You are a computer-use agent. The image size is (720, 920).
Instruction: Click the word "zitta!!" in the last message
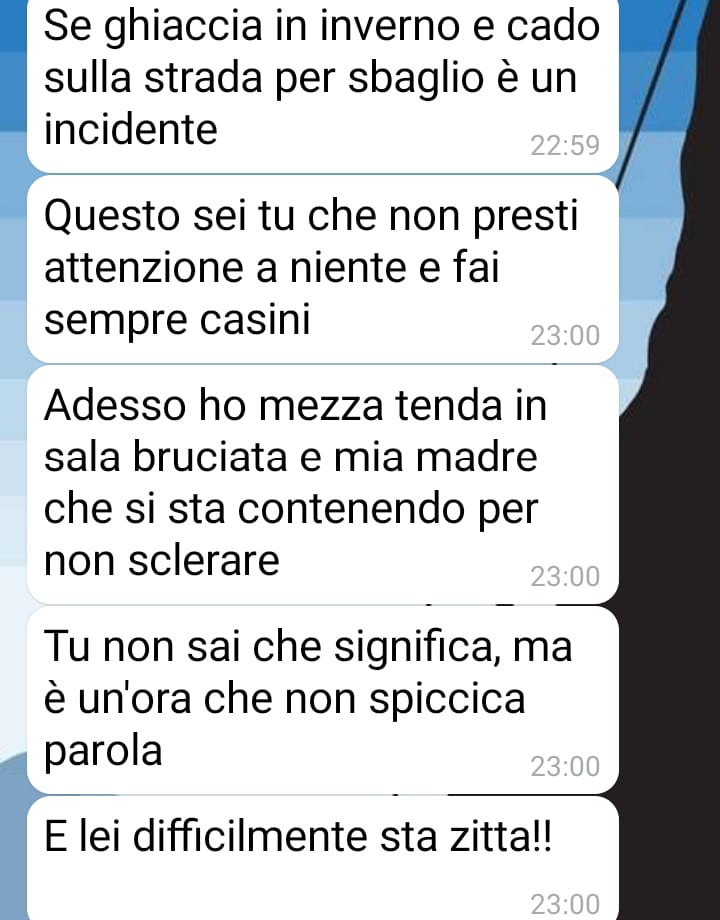(501, 837)
